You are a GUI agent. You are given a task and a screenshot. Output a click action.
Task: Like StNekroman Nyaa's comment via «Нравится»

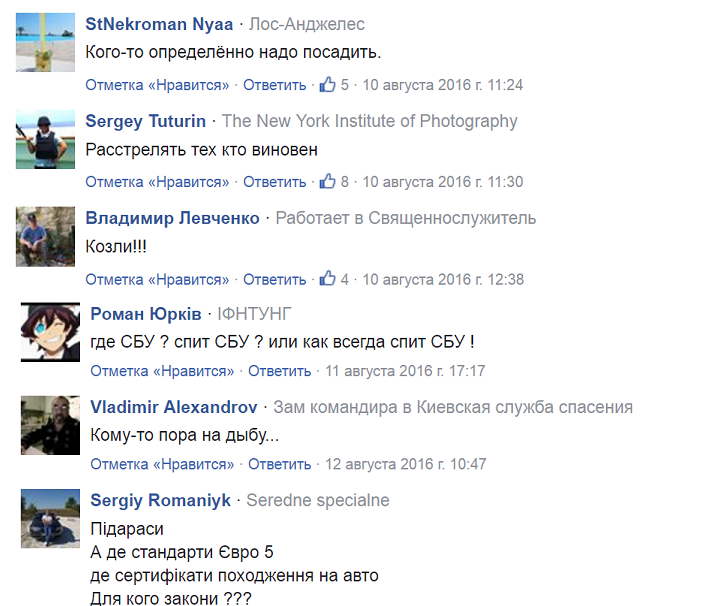click(x=157, y=85)
